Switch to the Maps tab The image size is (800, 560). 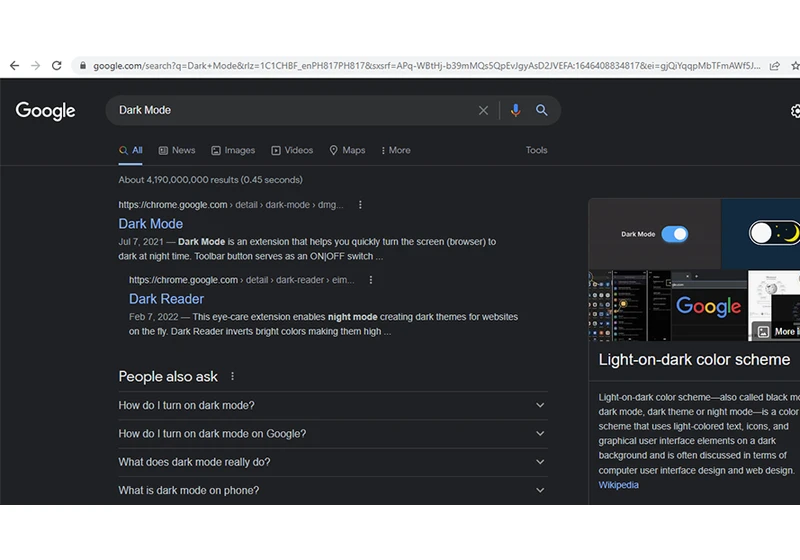[x=347, y=150]
